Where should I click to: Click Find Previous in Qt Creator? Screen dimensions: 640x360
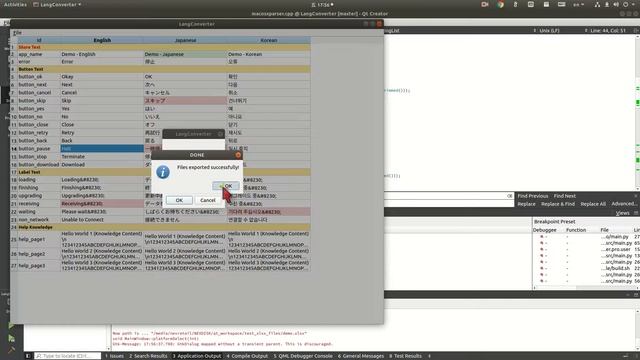tap(533, 196)
